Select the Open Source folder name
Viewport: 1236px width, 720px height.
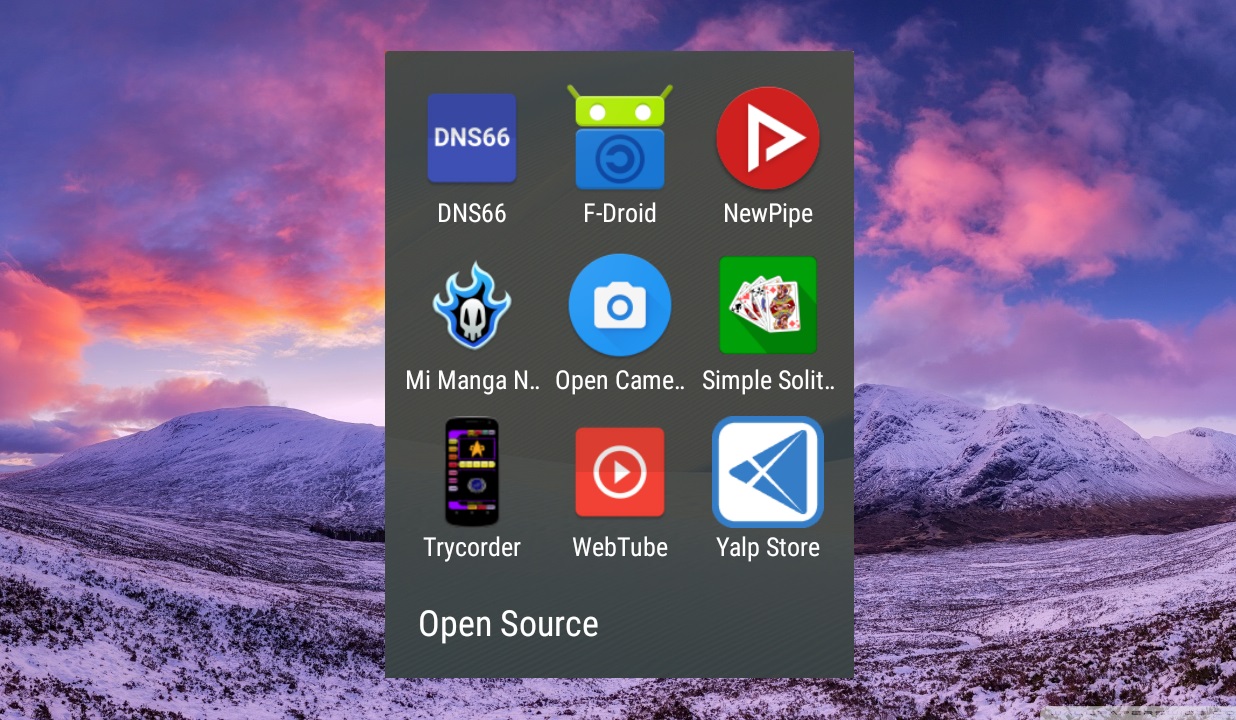pyautogui.click(x=508, y=625)
